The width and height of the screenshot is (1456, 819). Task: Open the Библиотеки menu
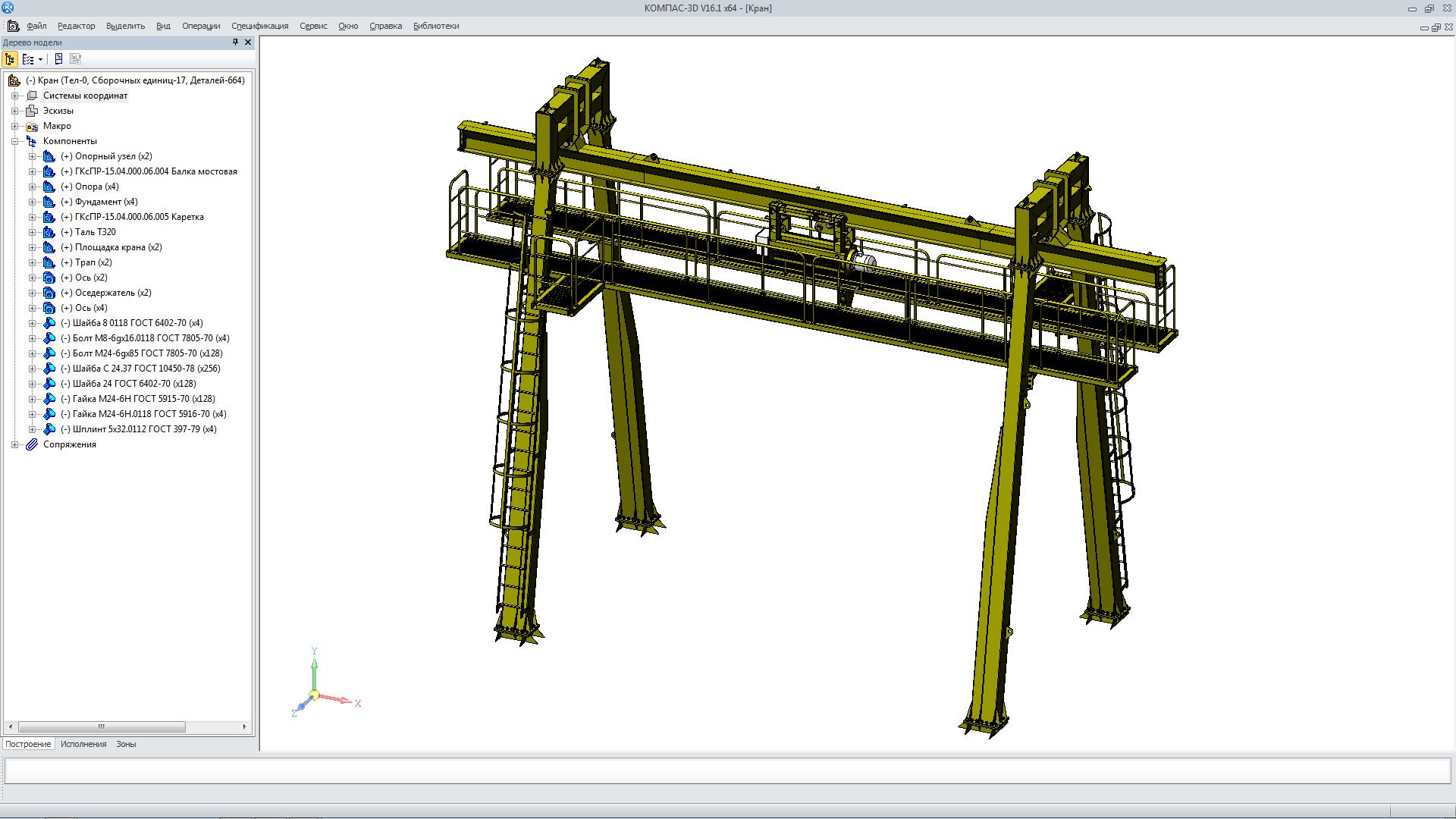(436, 26)
